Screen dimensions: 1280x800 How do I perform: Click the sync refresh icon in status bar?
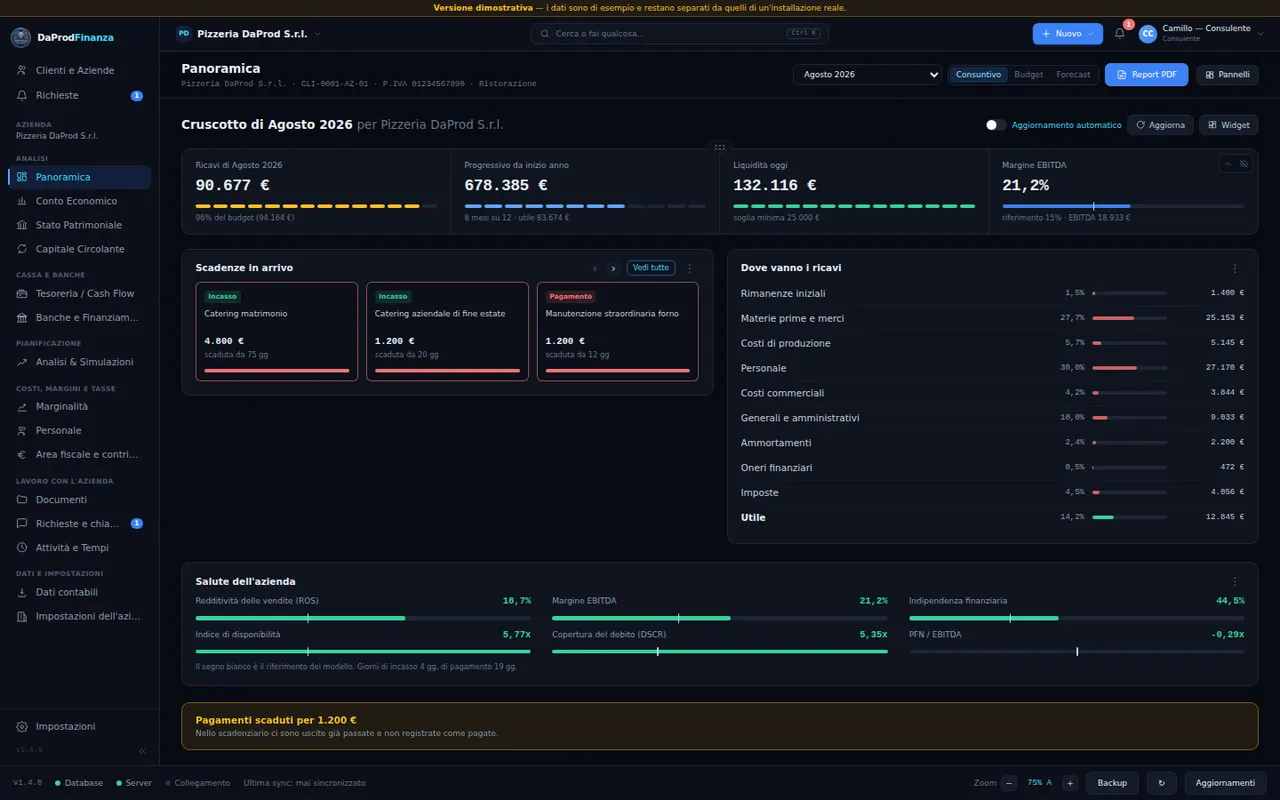point(1161,783)
